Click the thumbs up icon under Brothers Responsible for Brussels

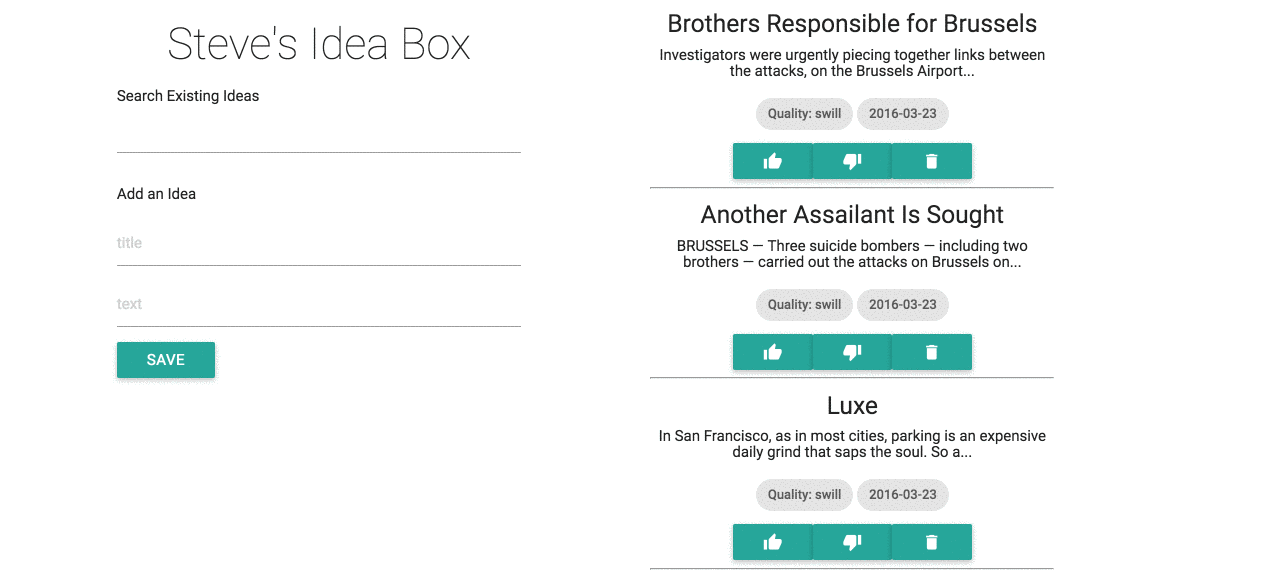tap(772, 160)
